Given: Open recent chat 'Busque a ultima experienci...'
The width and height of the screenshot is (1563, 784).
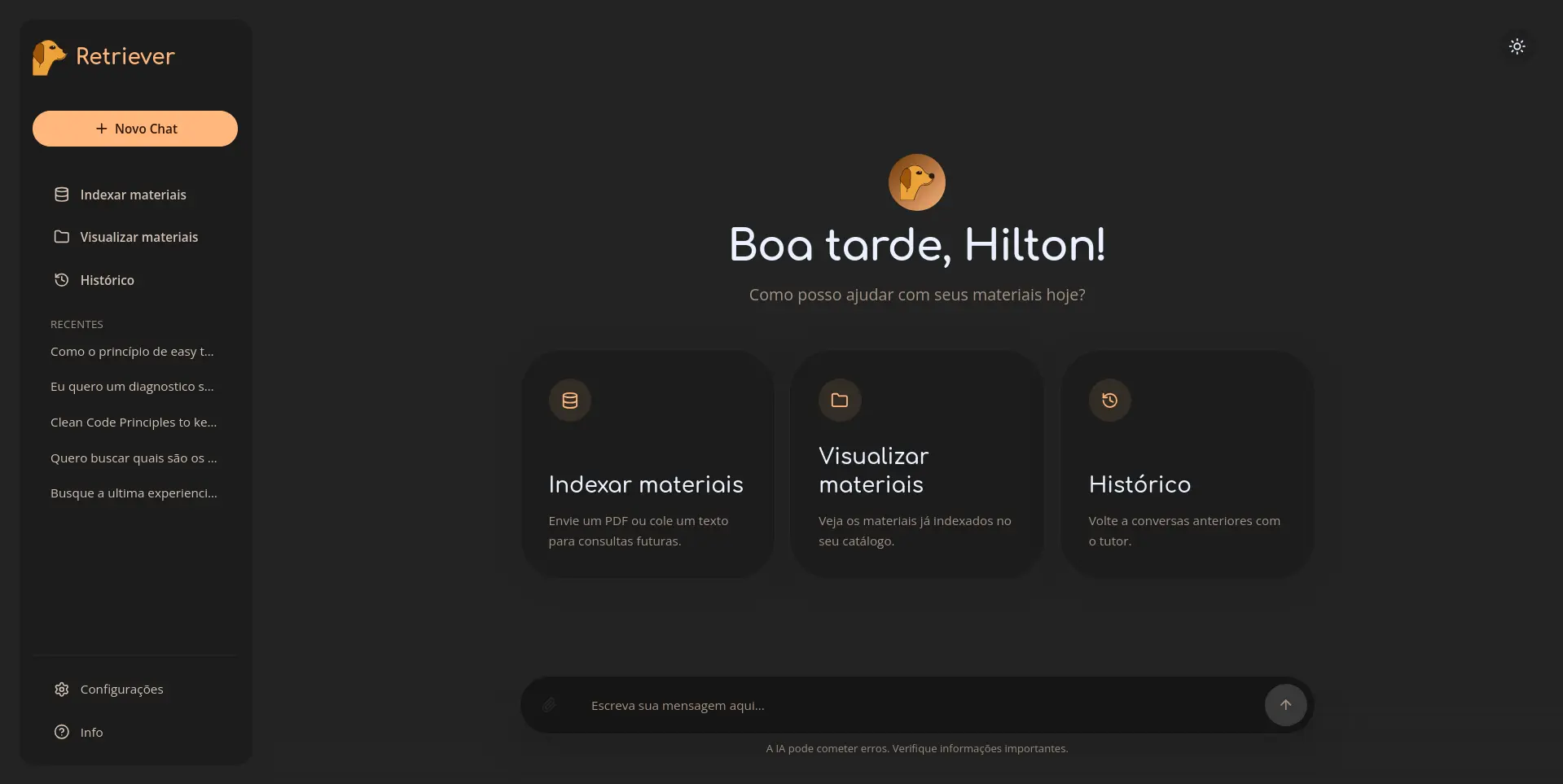Looking at the screenshot, I should click(134, 493).
